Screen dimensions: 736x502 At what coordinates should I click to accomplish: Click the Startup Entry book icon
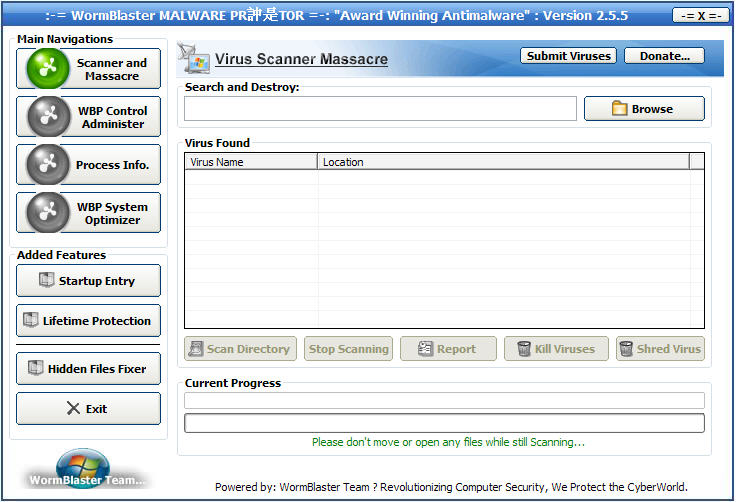[x=46, y=281]
